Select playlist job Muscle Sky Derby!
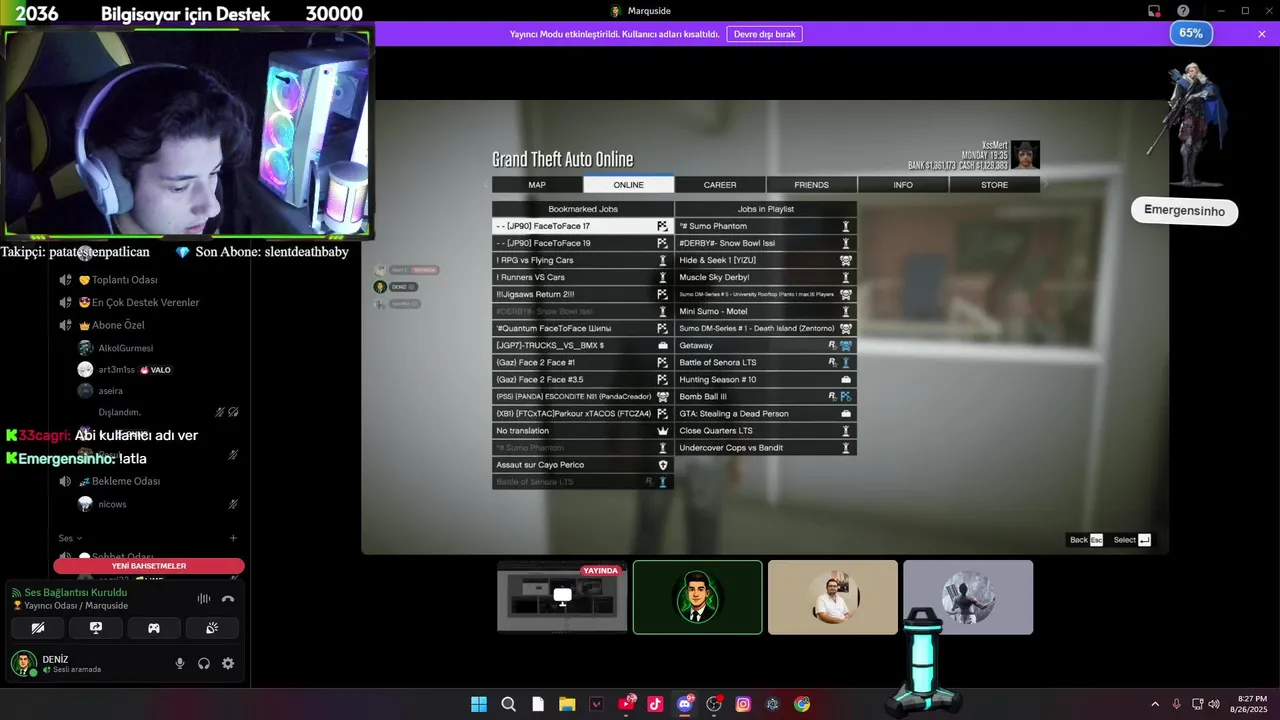1280x720 pixels. click(x=765, y=277)
